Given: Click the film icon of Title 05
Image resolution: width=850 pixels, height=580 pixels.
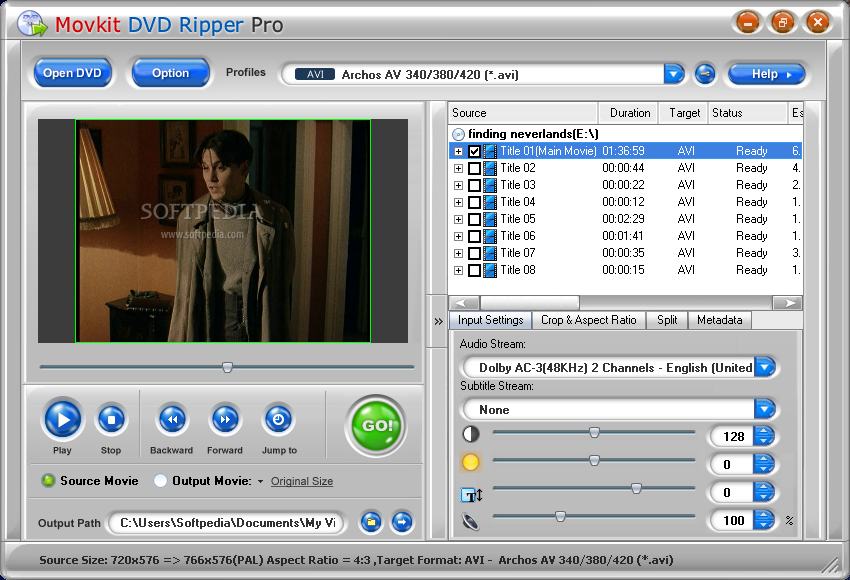Looking at the screenshot, I should tap(490, 219).
